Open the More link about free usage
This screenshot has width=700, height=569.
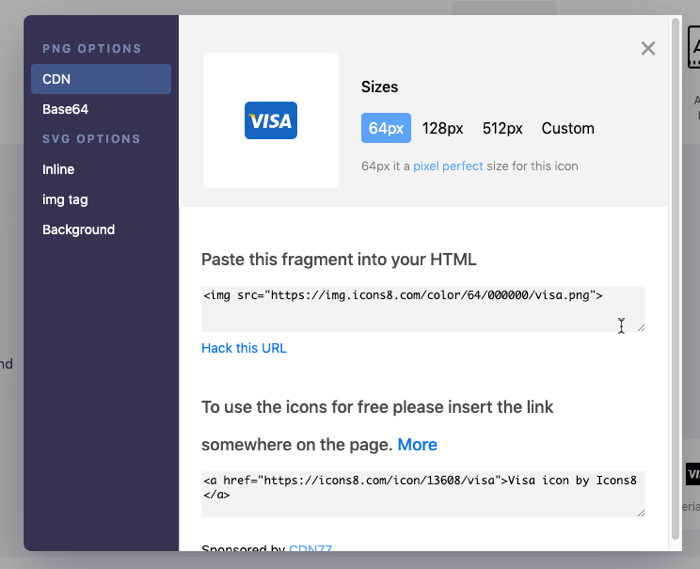tap(417, 444)
